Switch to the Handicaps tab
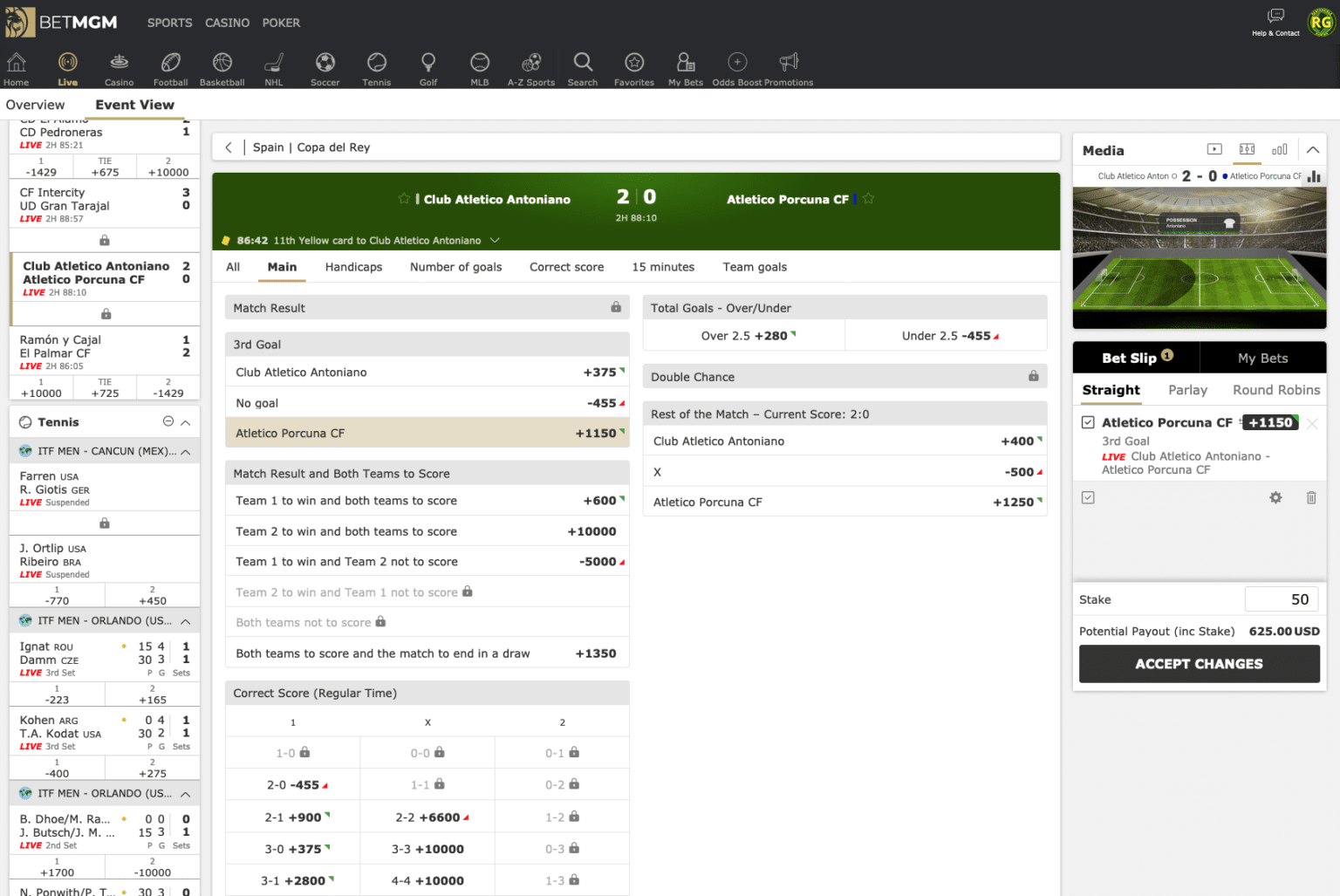This screenshot has width=1340, height=896. pyautogui.click(x=353, y=267)
